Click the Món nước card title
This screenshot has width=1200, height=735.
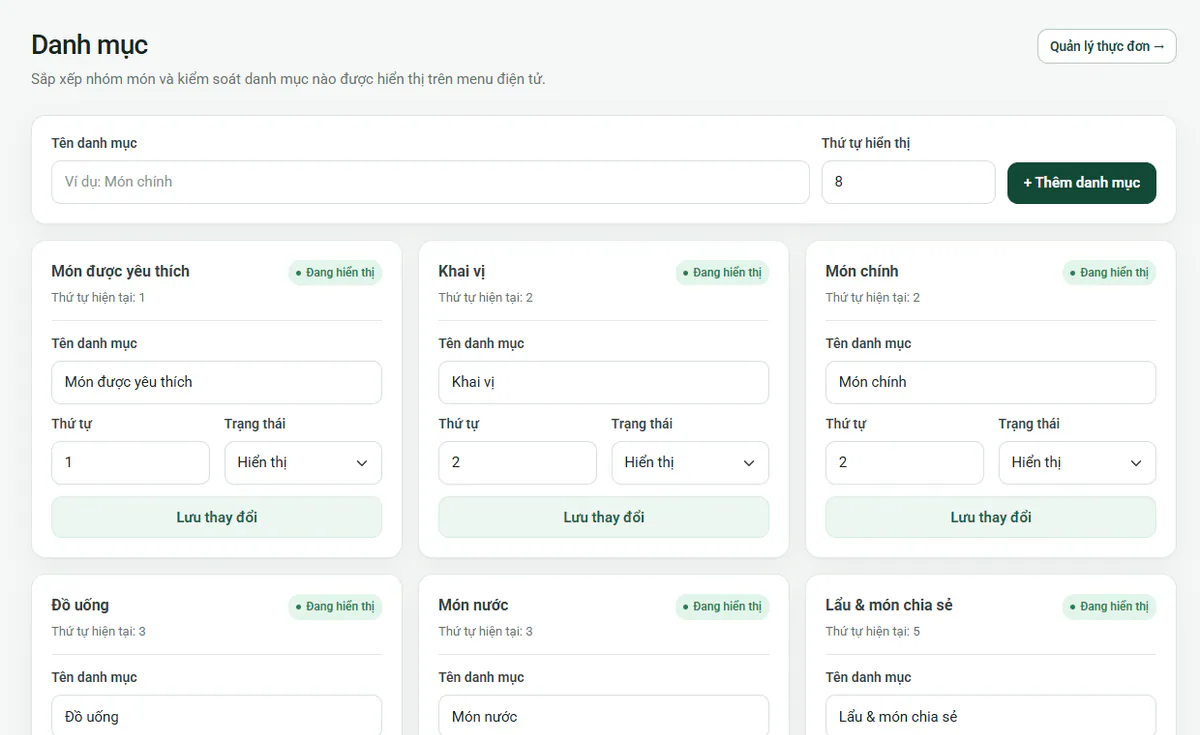[473, 605]
